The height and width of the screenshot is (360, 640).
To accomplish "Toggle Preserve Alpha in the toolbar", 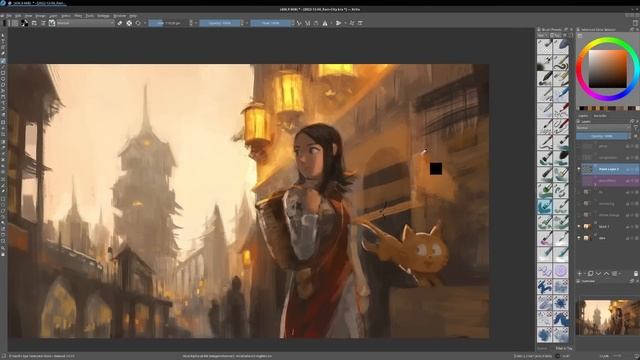I will coord(129,23).
